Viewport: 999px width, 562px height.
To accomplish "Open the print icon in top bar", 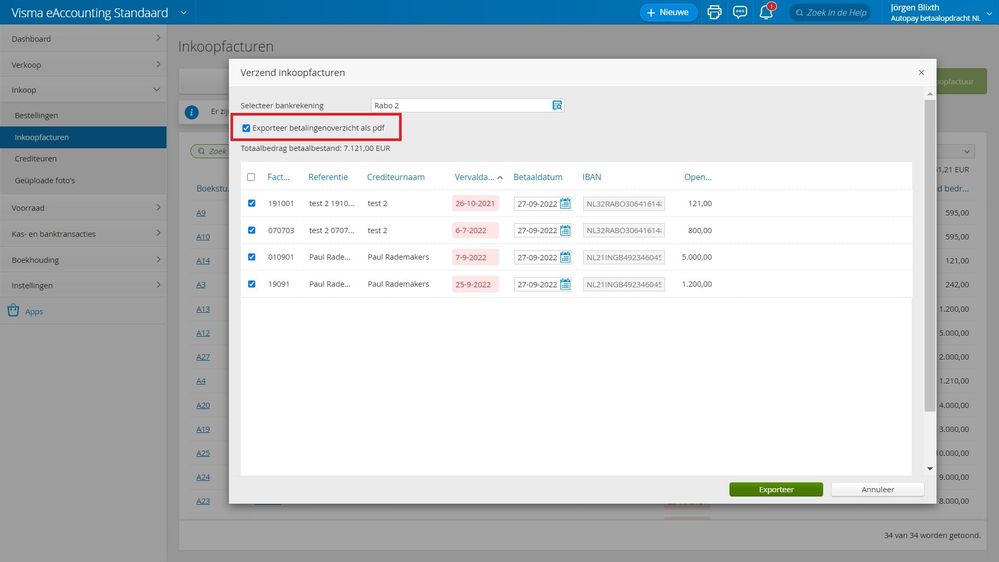I will point(714,12).
